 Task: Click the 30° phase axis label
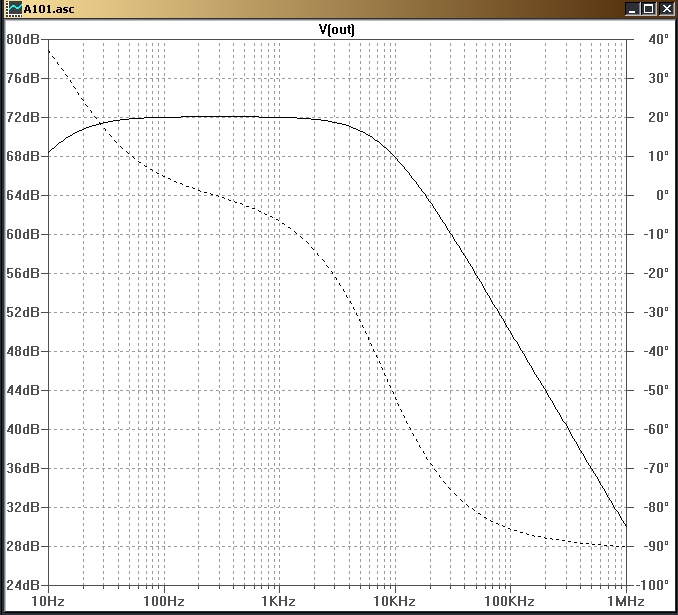(x=659, y=78)
